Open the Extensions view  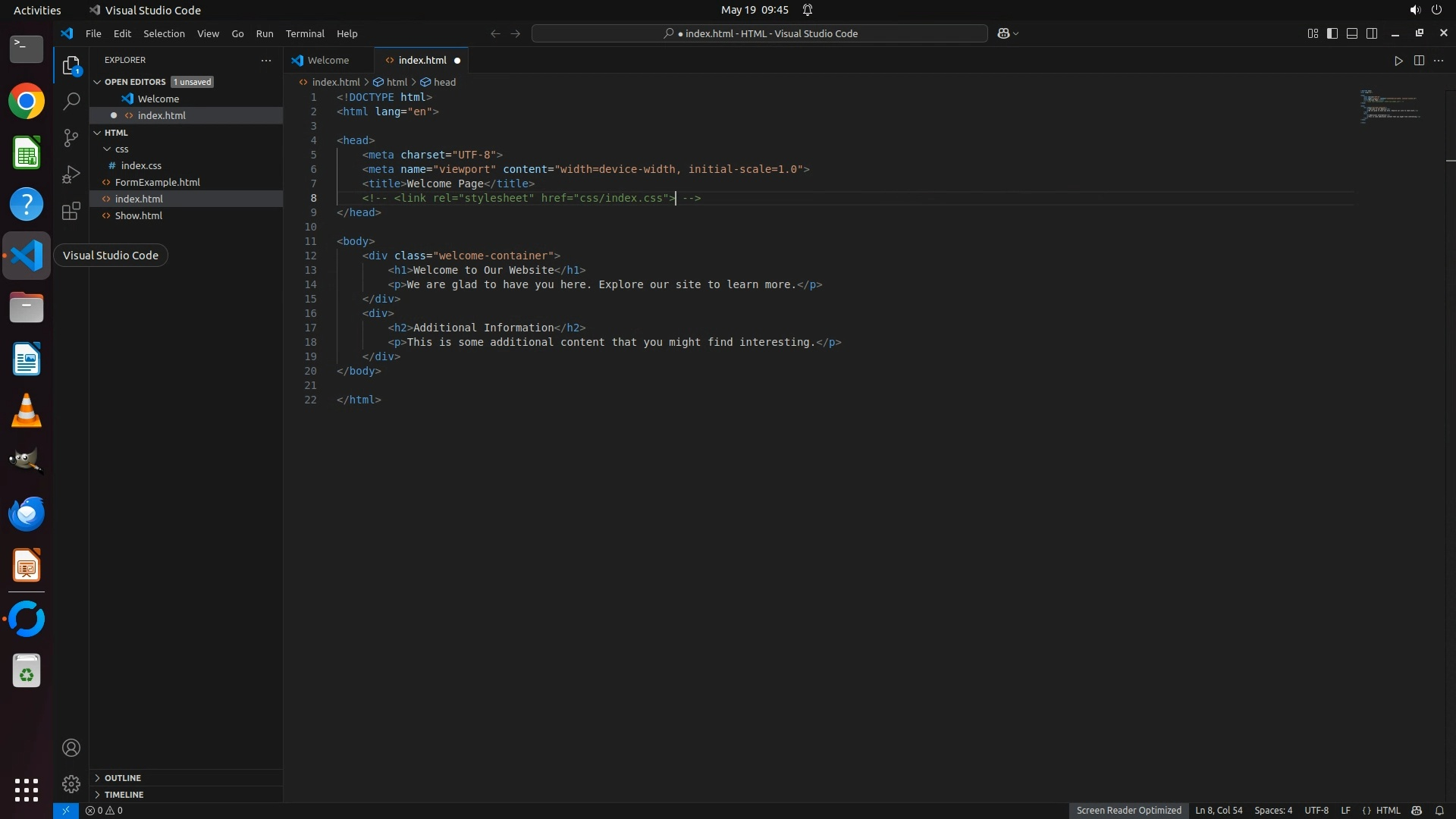click(71, 212)
